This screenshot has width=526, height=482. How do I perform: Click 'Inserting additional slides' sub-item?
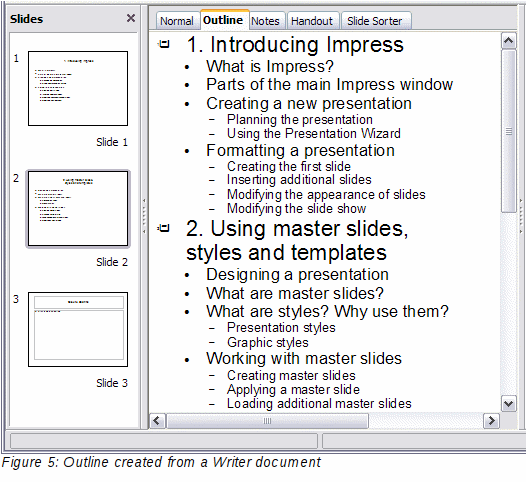[299, 180]
